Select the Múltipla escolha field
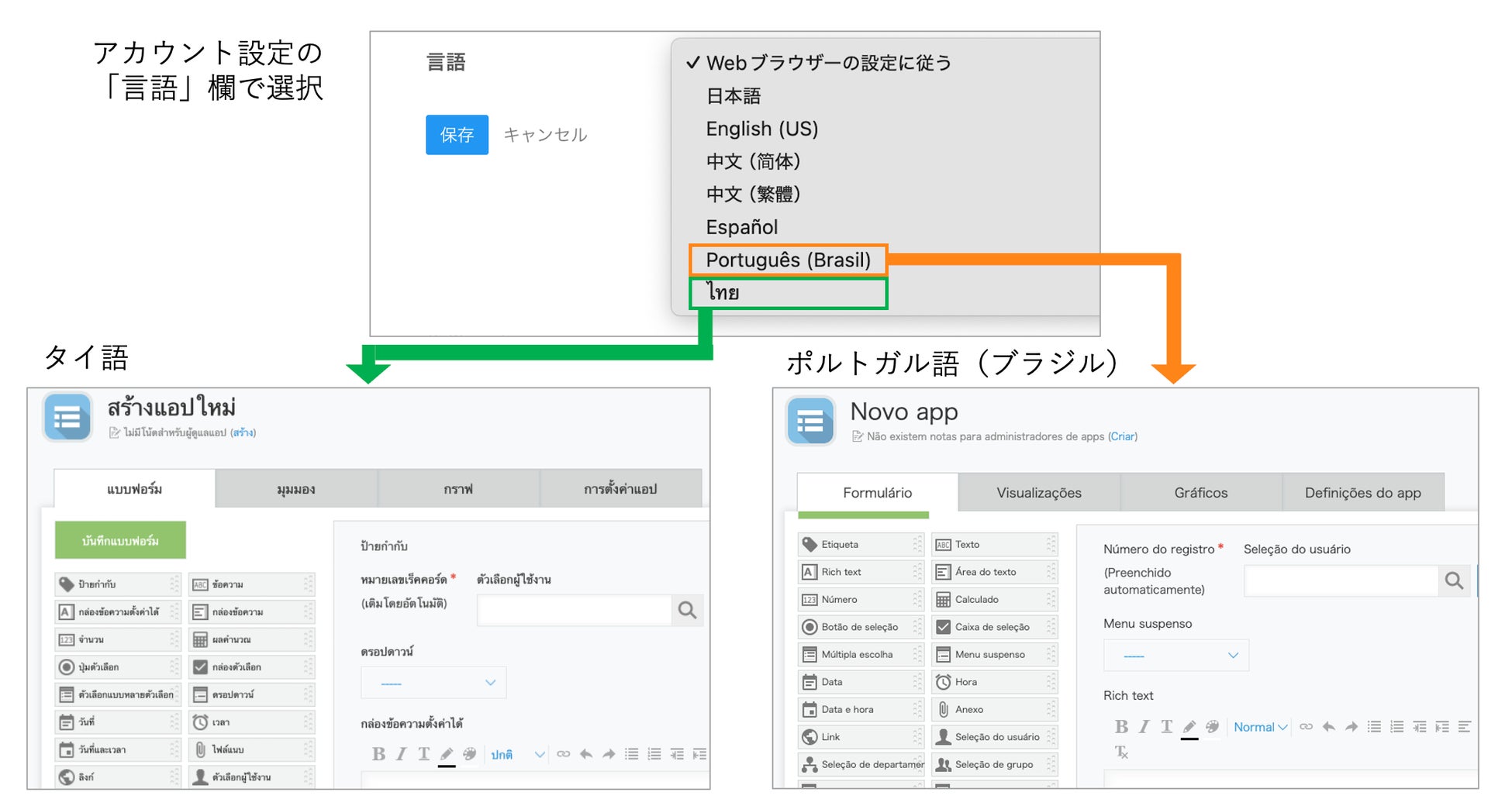 point(861,654)
